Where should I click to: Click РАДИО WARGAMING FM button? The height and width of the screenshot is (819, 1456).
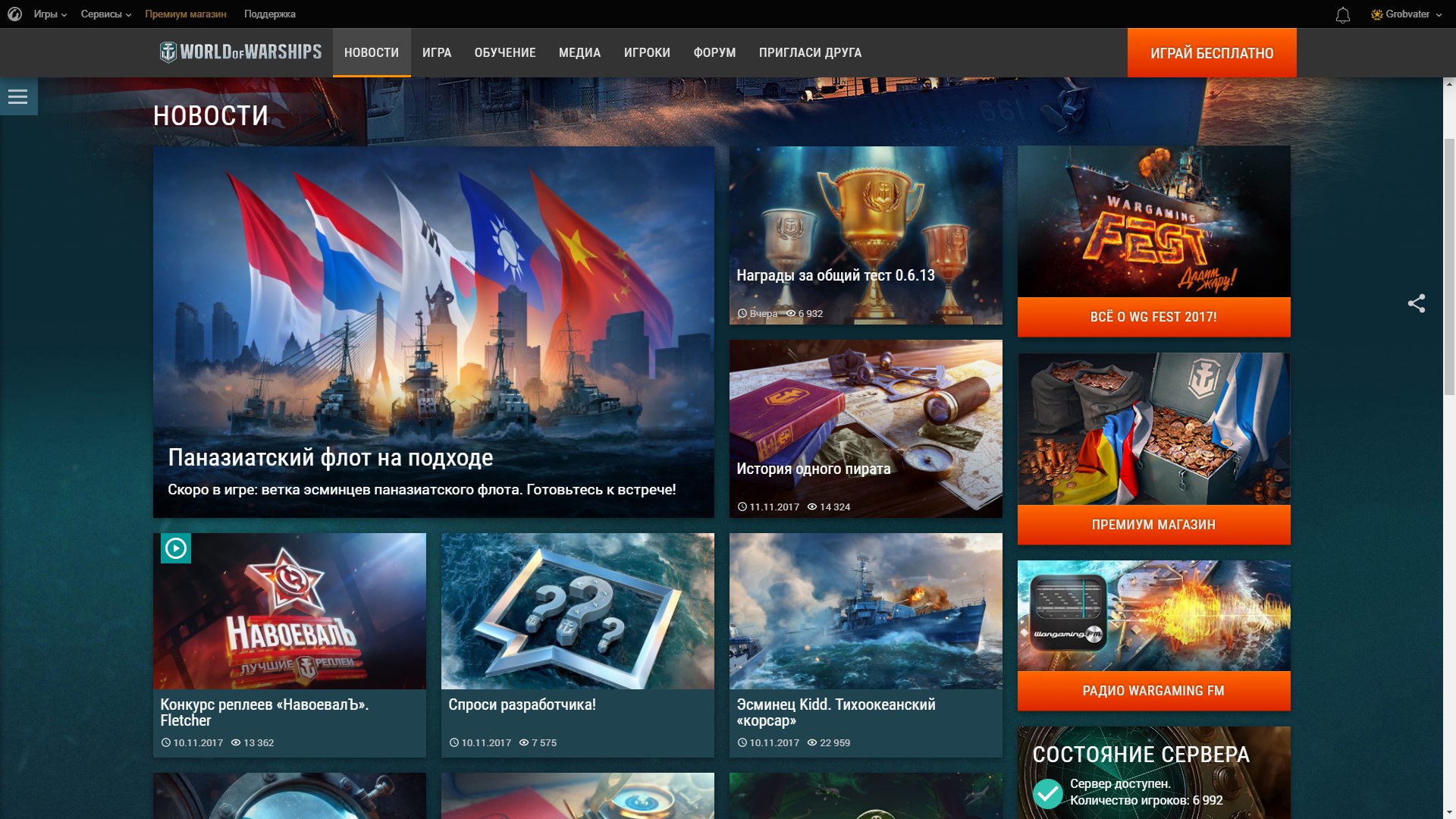(x=1153, y=691)
